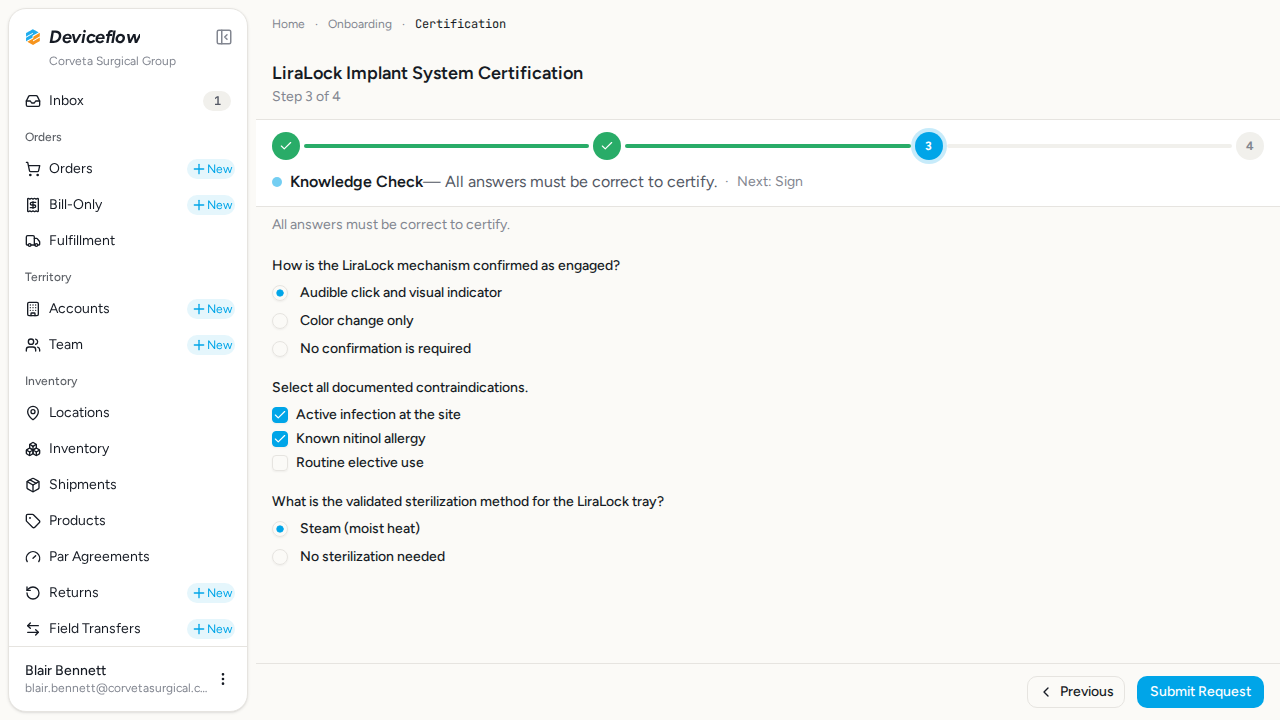Click the Par Agreements gauge icon
This screenshot has width=1280, height=720.
[x=33, y=557]
